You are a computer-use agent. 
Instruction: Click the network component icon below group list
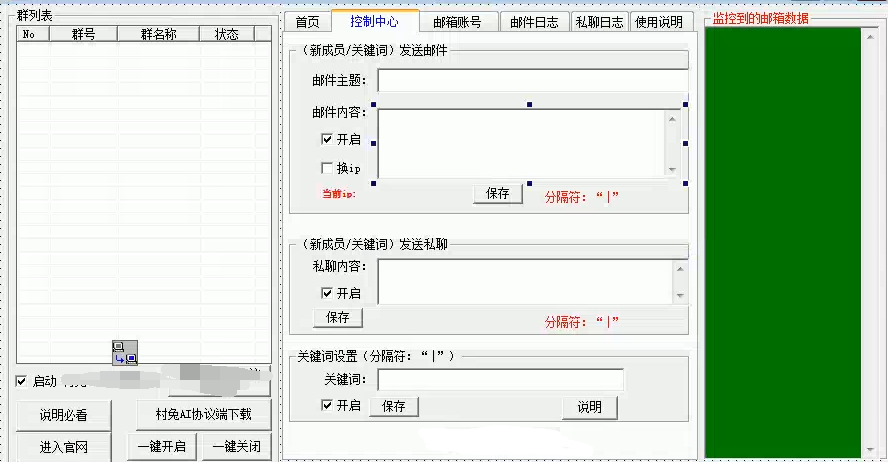coord(124,352)
